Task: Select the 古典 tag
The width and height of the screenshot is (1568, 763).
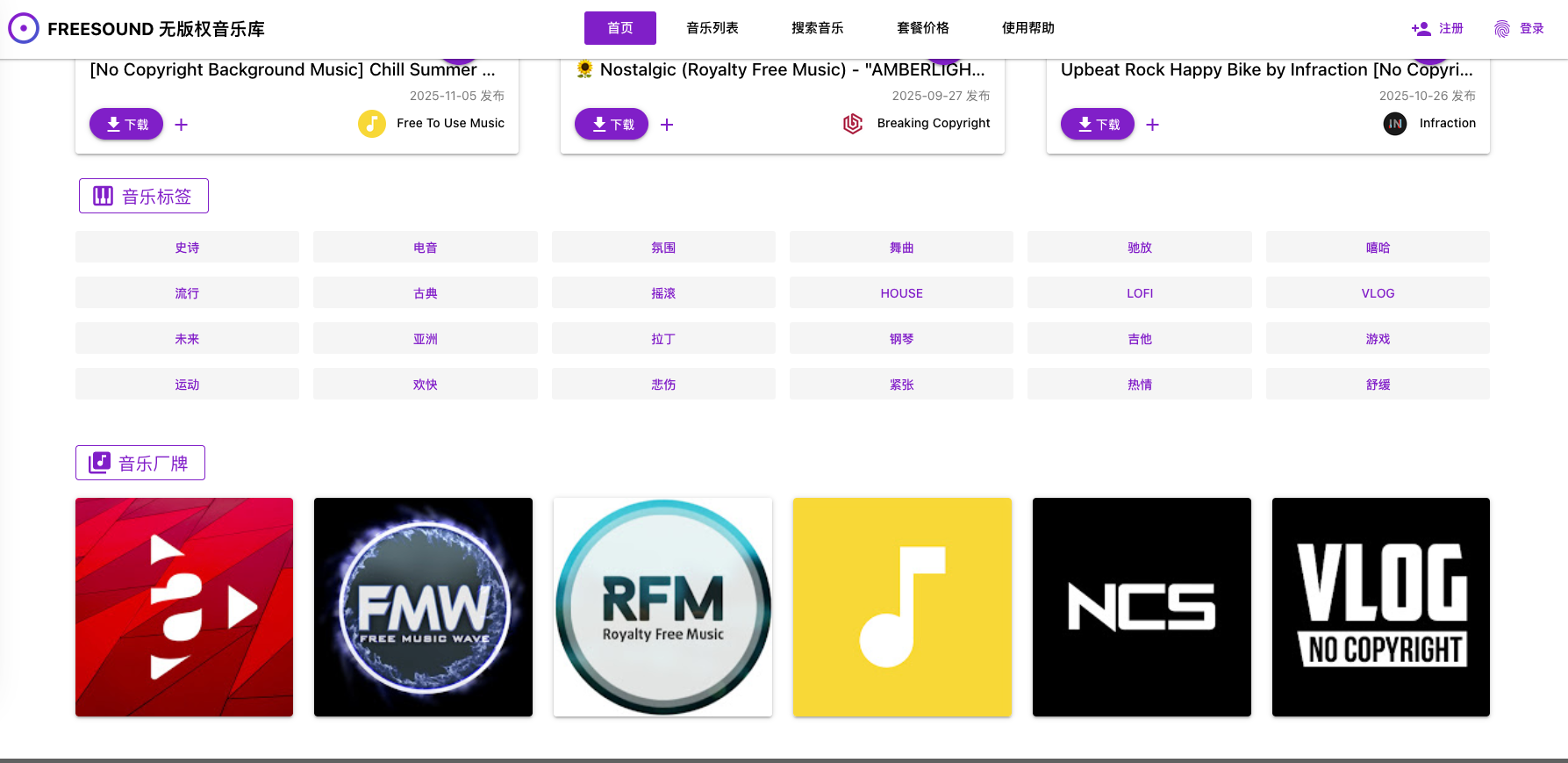Action: click(426, 292)
